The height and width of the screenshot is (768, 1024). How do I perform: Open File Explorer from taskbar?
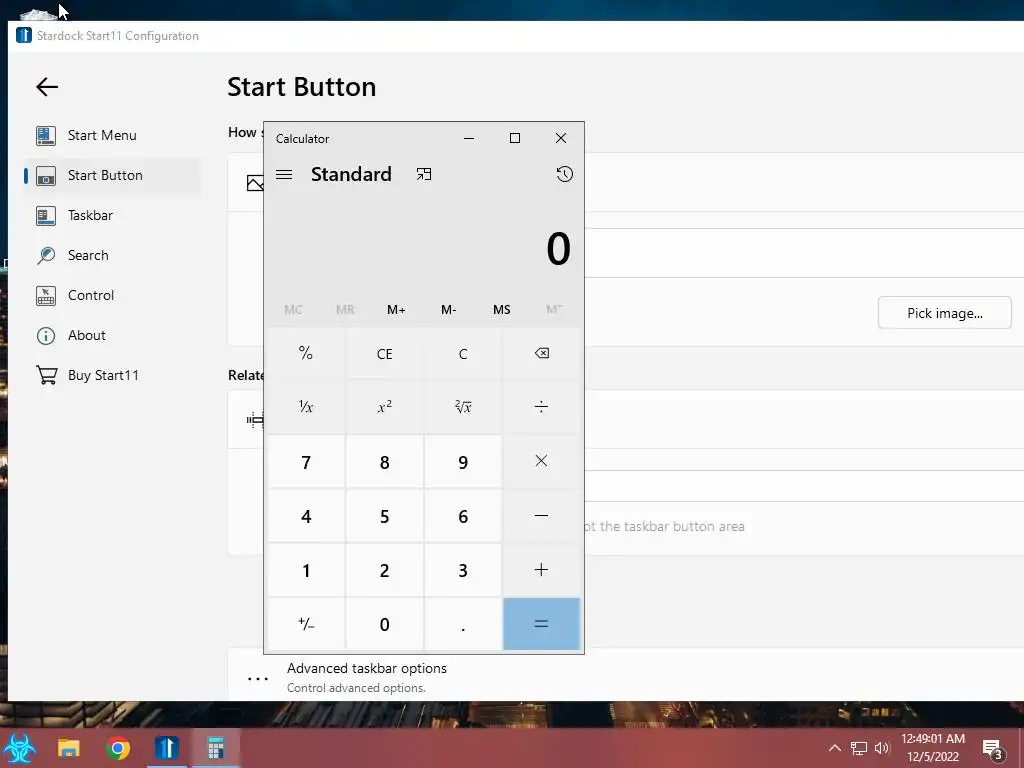69,748
